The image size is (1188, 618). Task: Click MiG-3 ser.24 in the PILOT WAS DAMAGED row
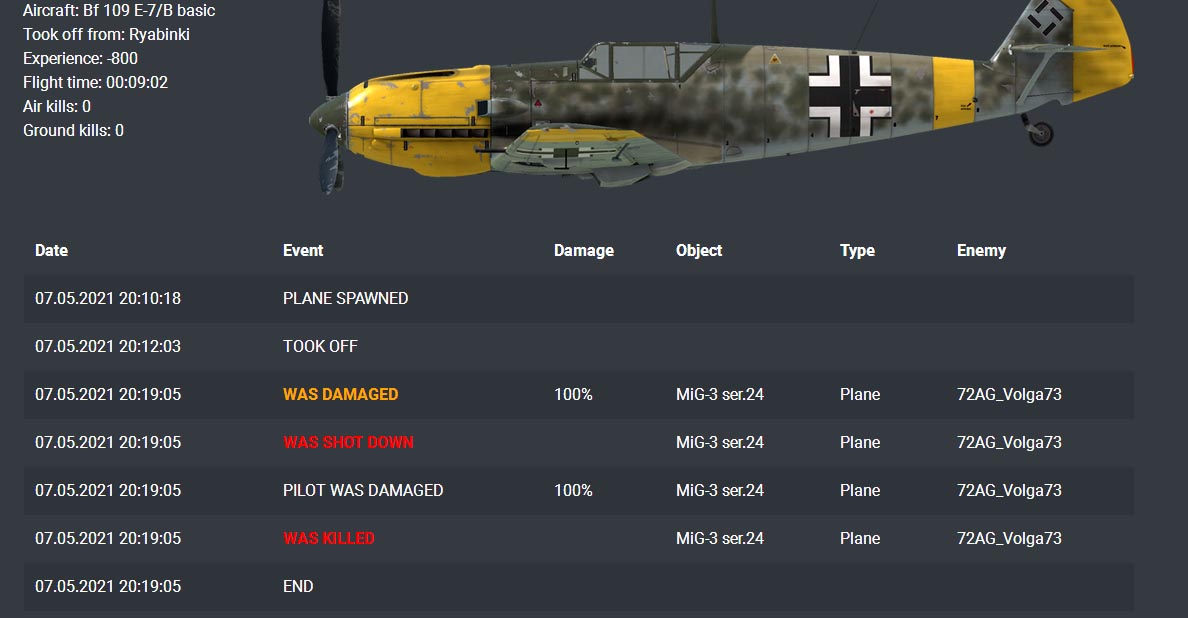click(x=720, y=490)
